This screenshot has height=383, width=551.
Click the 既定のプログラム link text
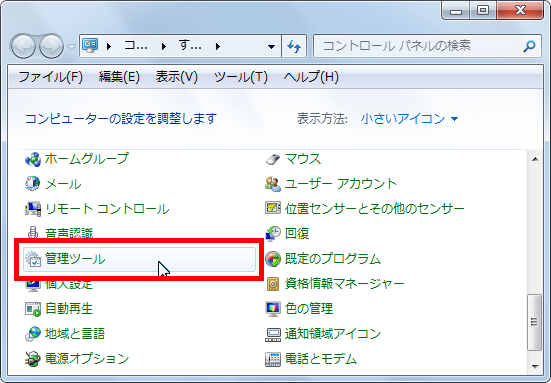coord(333,259)
